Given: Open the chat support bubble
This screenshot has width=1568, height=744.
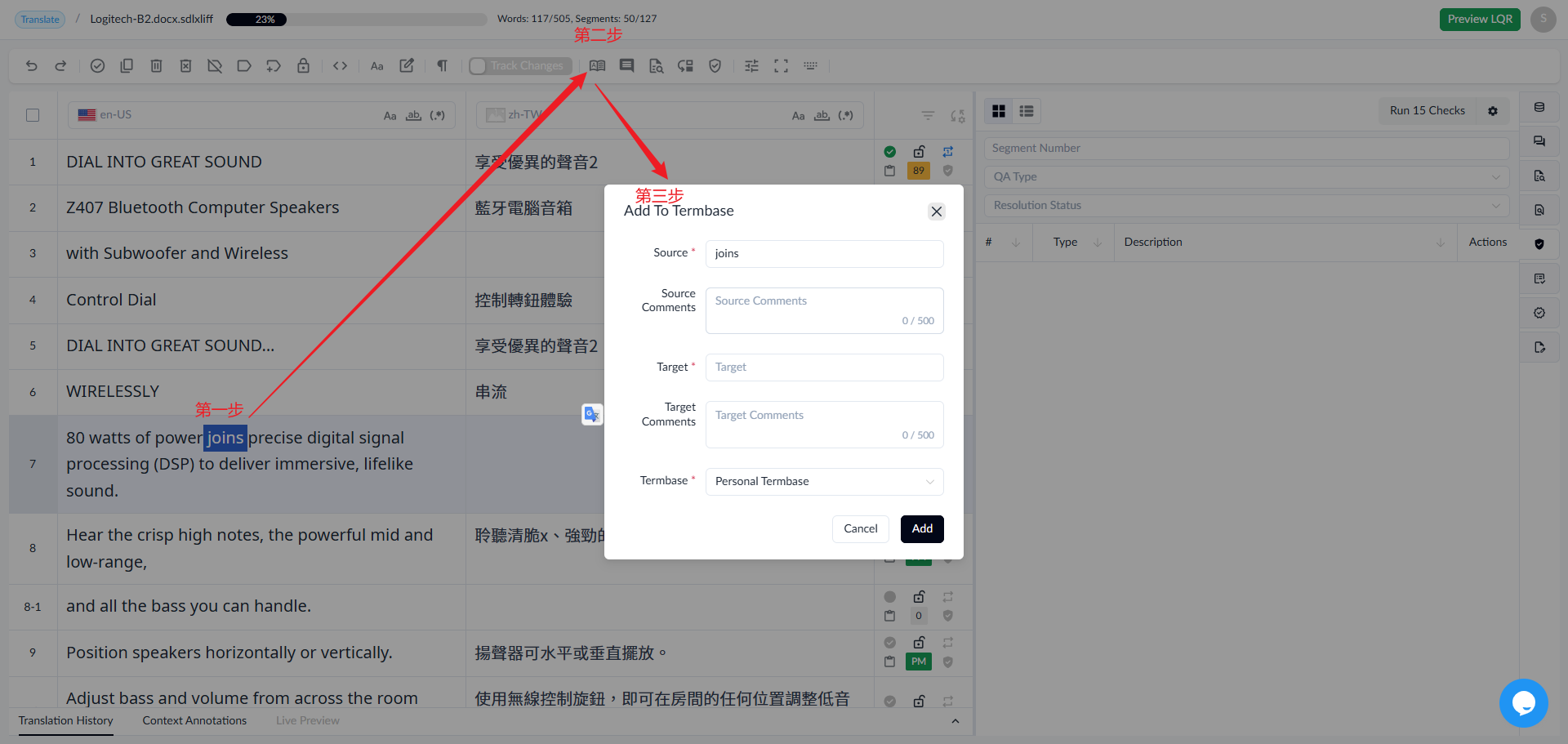Looking at the screenshot, I should (1523, 702).
